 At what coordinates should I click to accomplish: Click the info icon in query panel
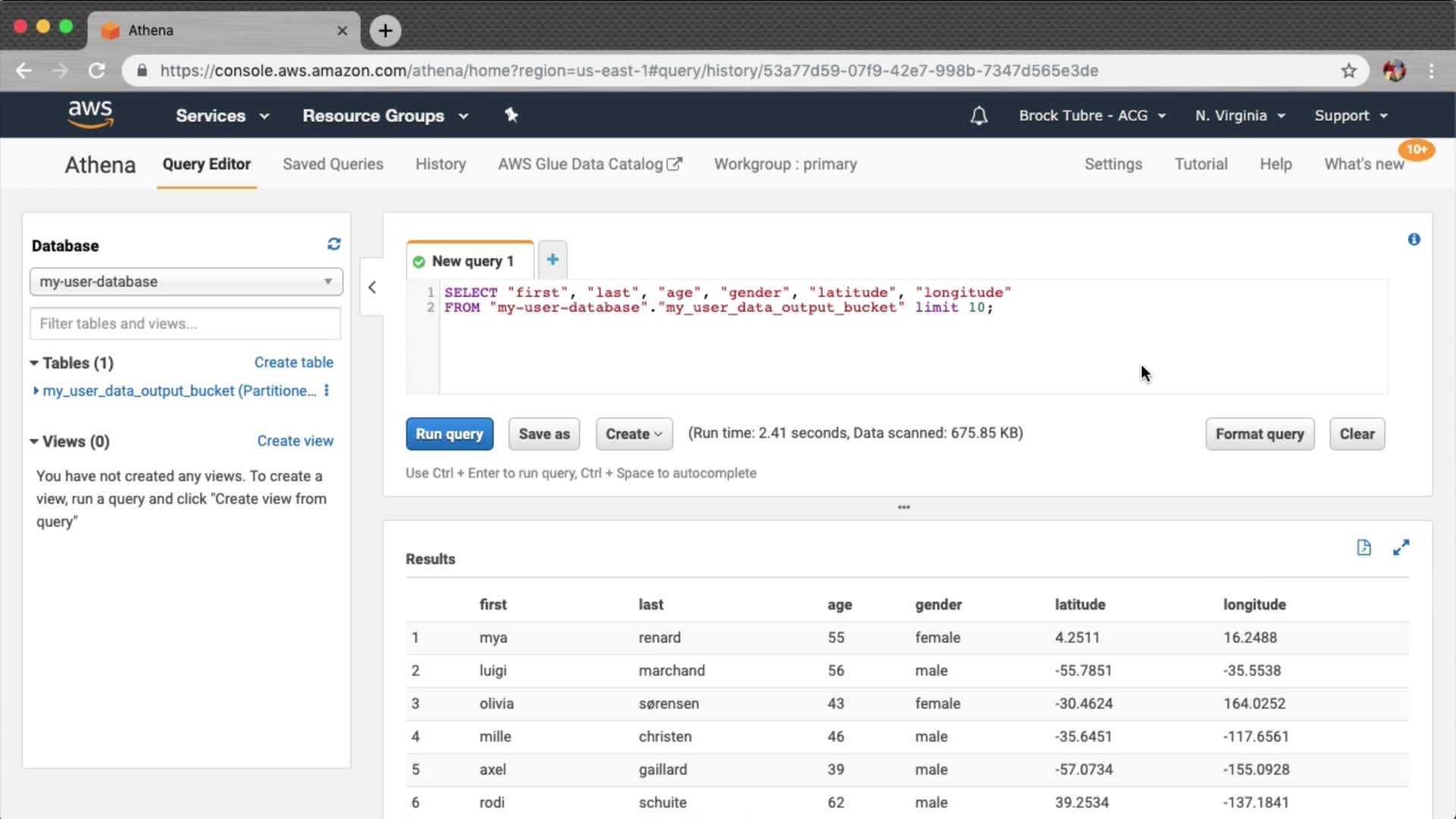tap(1414, 240)
